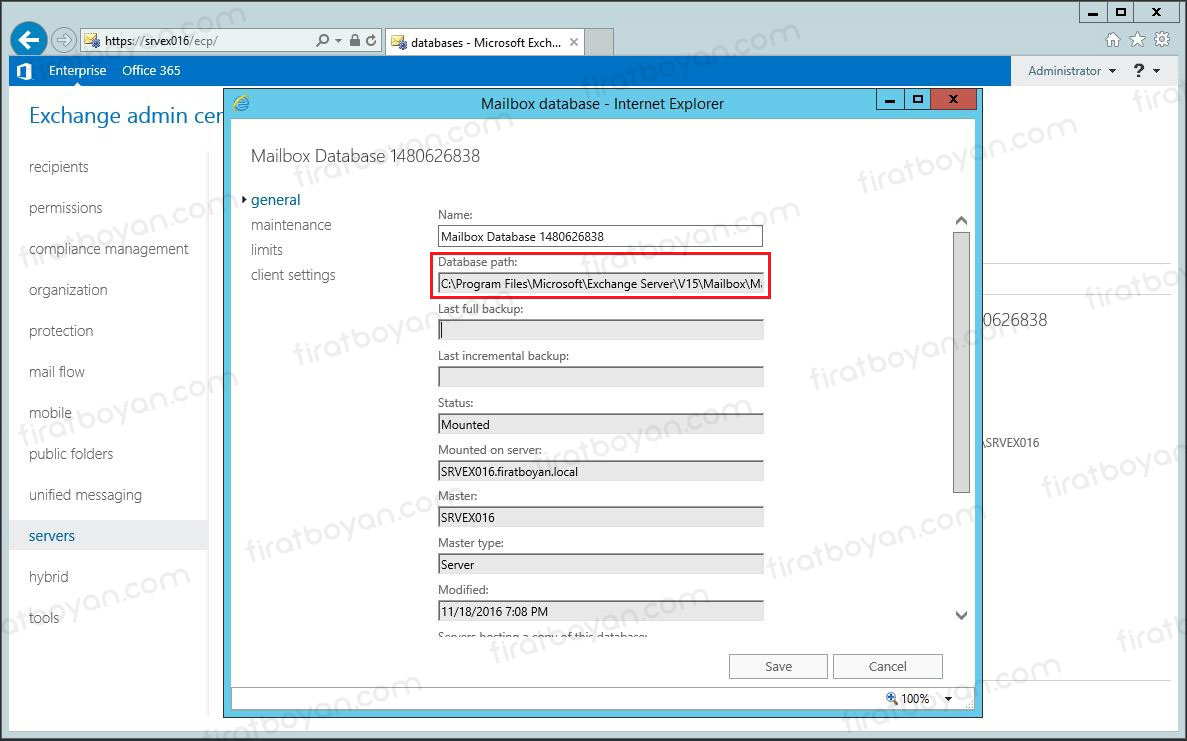
Task: Select the limits page in dialog
Action: point(266,250)
